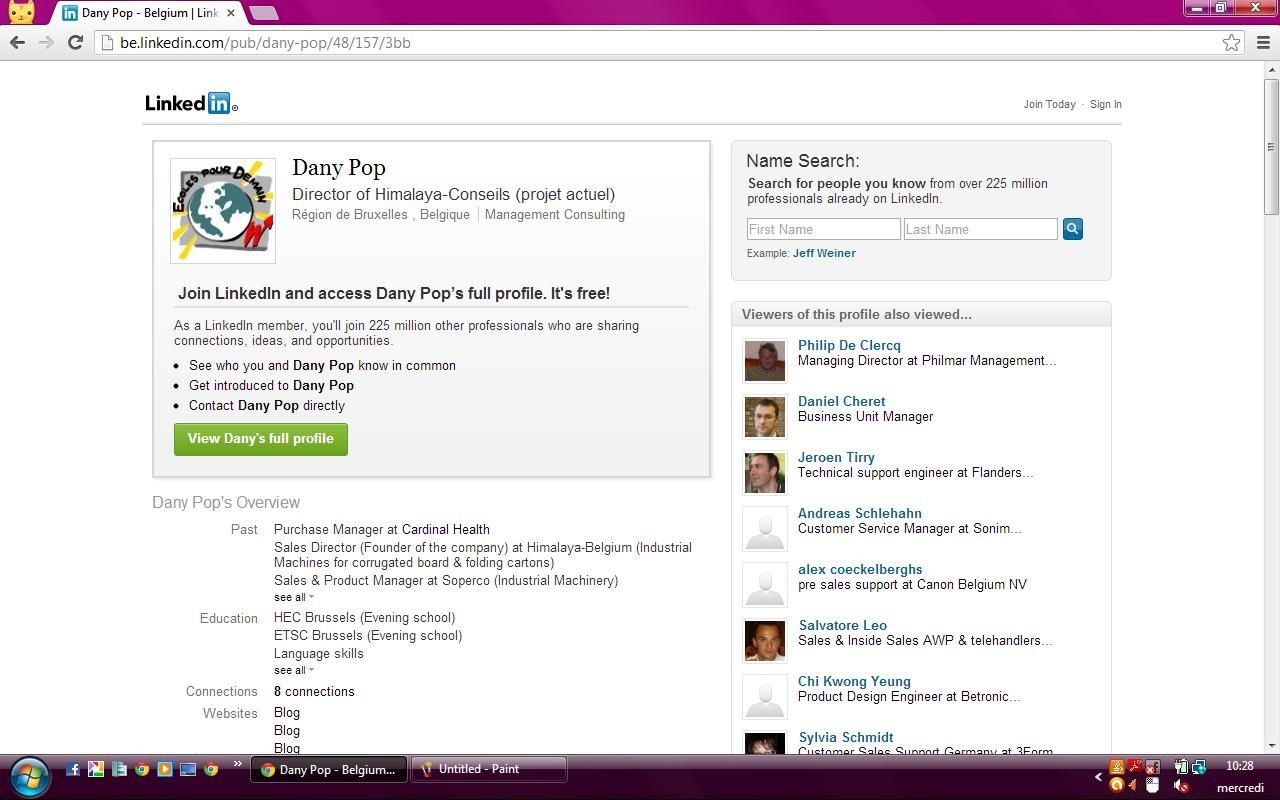Click Jeroen Tirry's photo
The image size is (1280, 800).
tap(765, 473)
